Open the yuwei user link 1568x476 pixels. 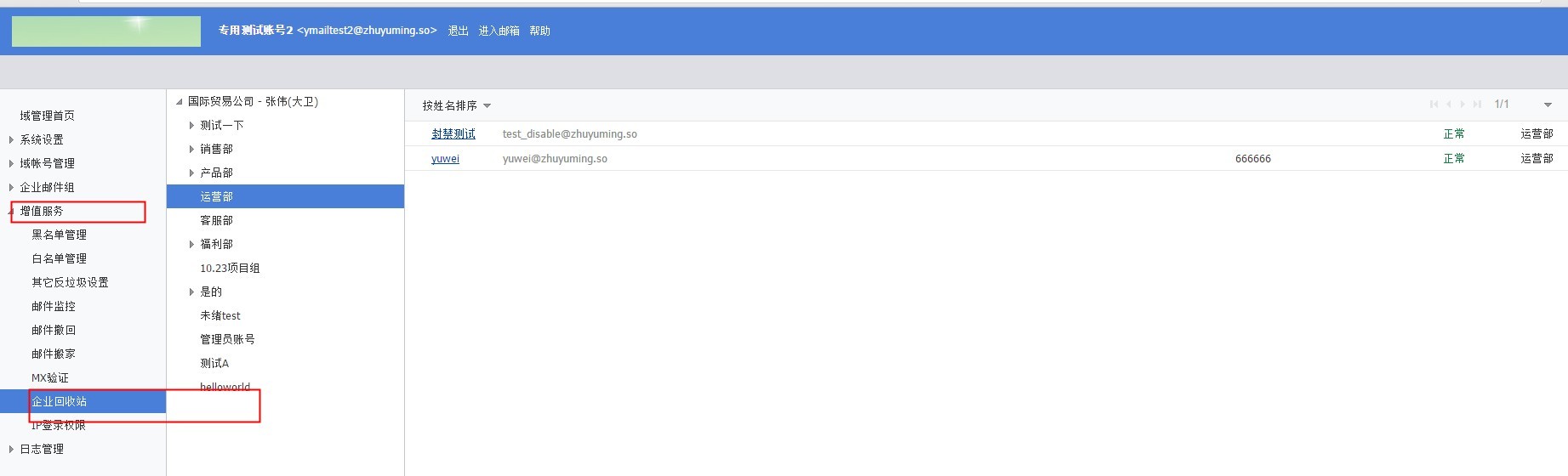445,159
